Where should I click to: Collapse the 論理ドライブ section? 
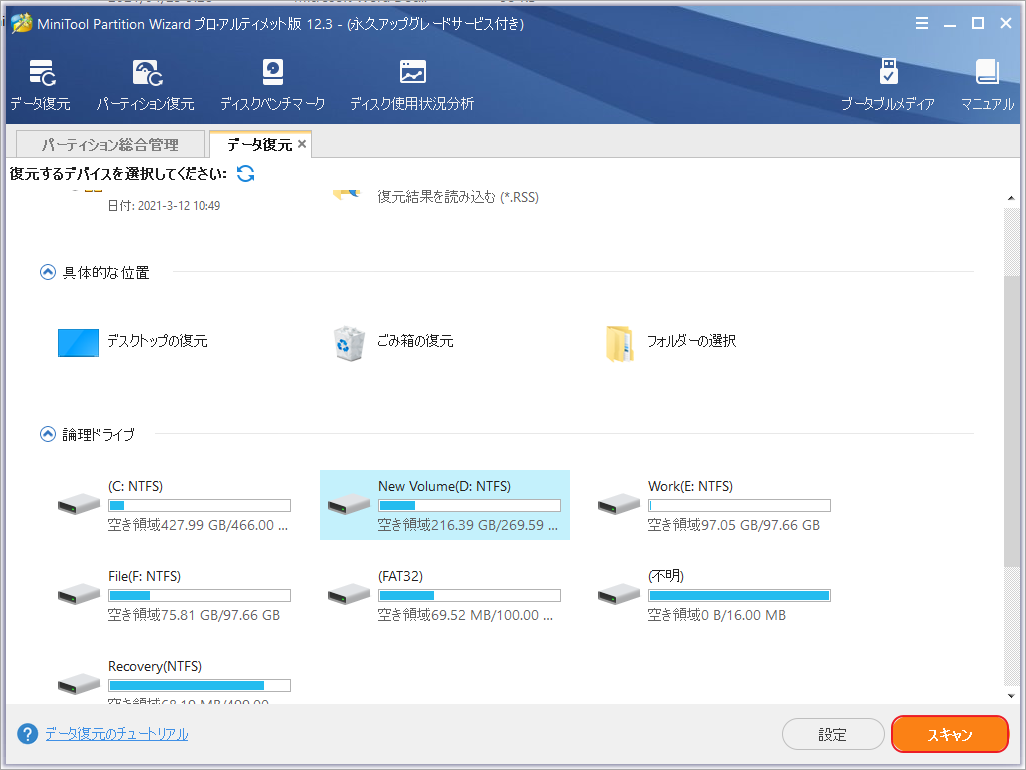[47, 434]
